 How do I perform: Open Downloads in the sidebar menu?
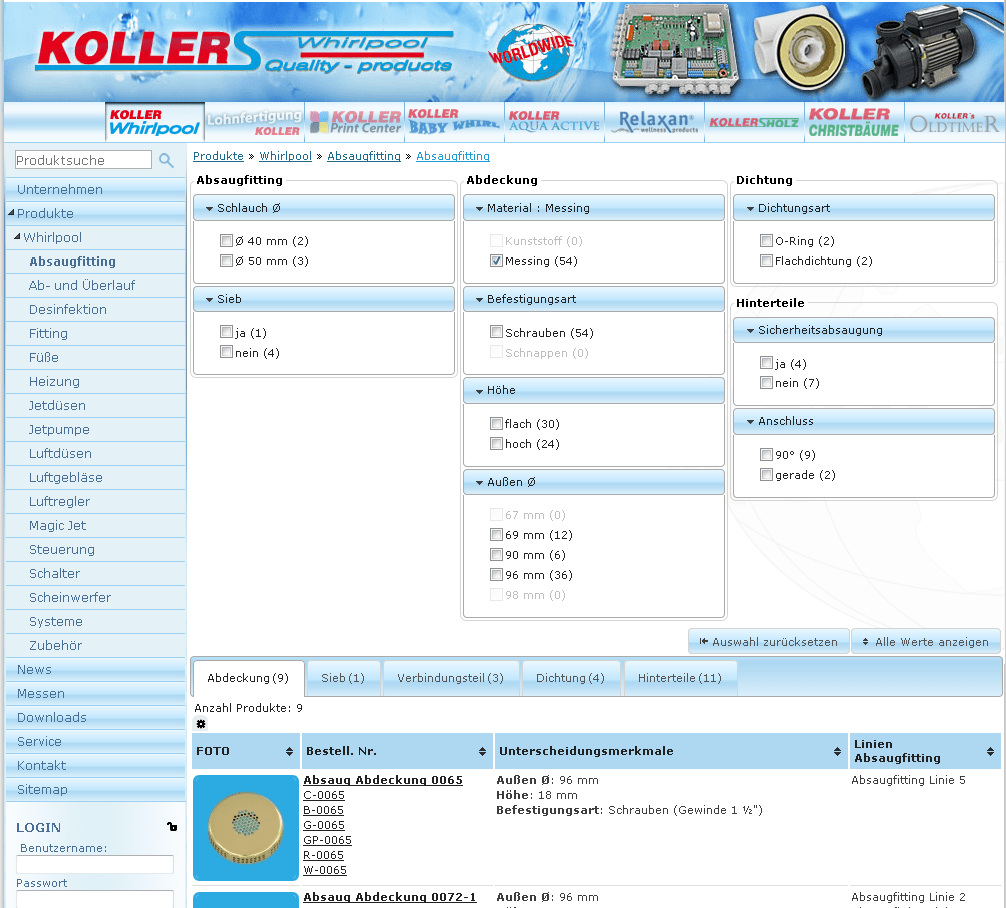pos(52,717)
